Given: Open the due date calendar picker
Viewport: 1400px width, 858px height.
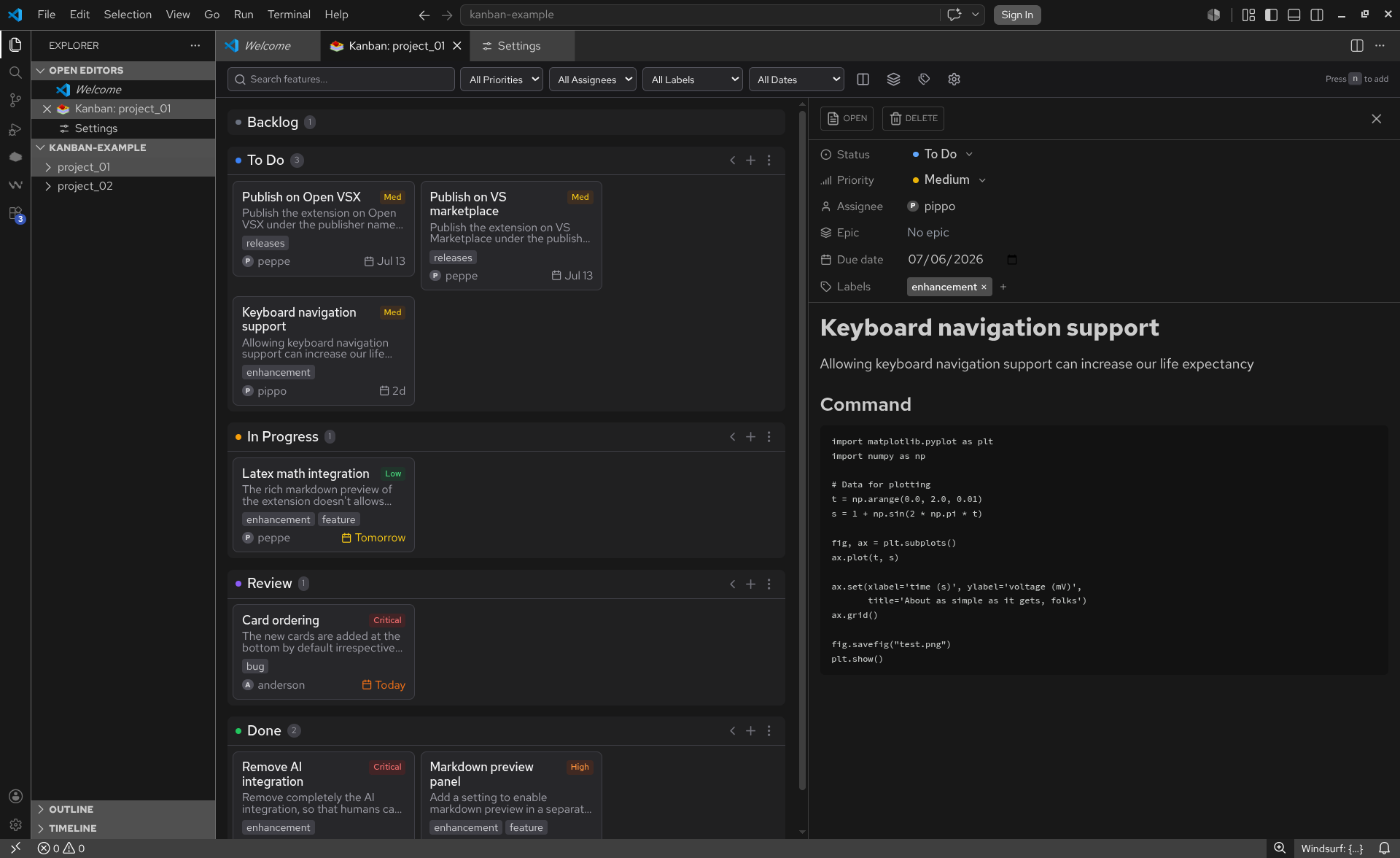Looking at the screenshot, I should pos(1011,260).
